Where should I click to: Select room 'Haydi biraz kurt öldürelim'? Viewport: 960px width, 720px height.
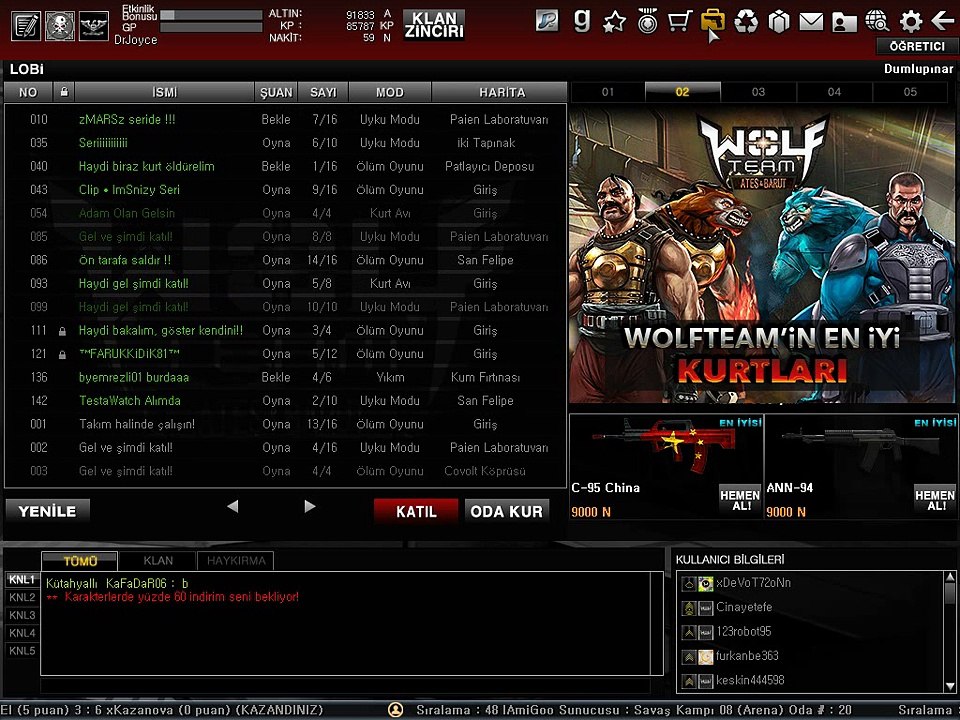pyautogui.click(x=285, y=167)
